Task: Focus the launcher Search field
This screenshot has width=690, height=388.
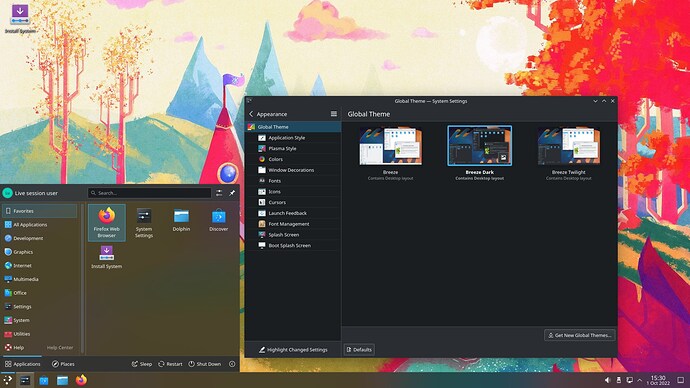Action: (150, 193)
